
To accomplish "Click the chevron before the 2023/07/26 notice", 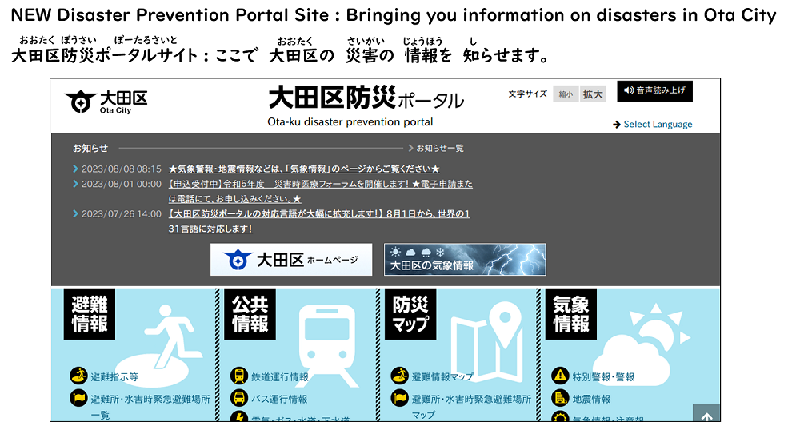I will pos(76,214).
